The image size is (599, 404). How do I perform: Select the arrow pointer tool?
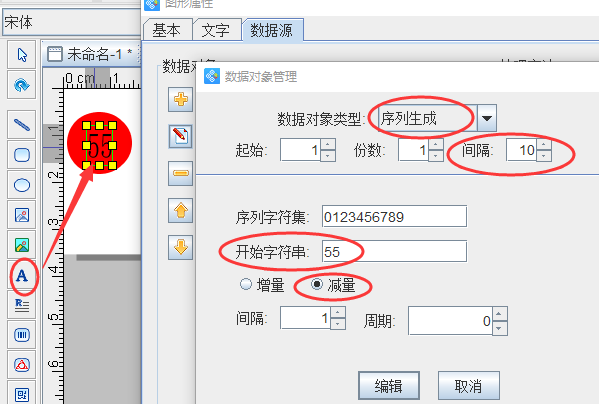(x=22, y=55)
